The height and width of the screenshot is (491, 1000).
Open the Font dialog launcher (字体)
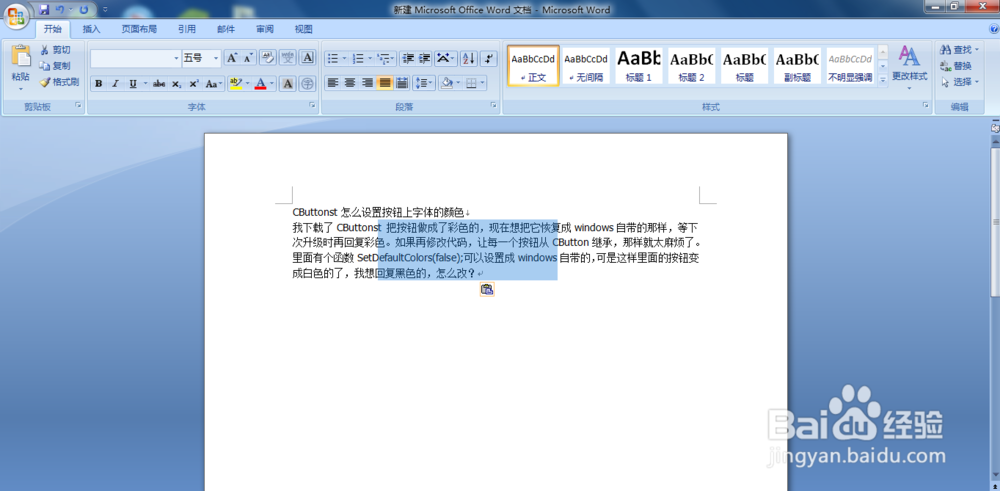(x=312, y=104)
